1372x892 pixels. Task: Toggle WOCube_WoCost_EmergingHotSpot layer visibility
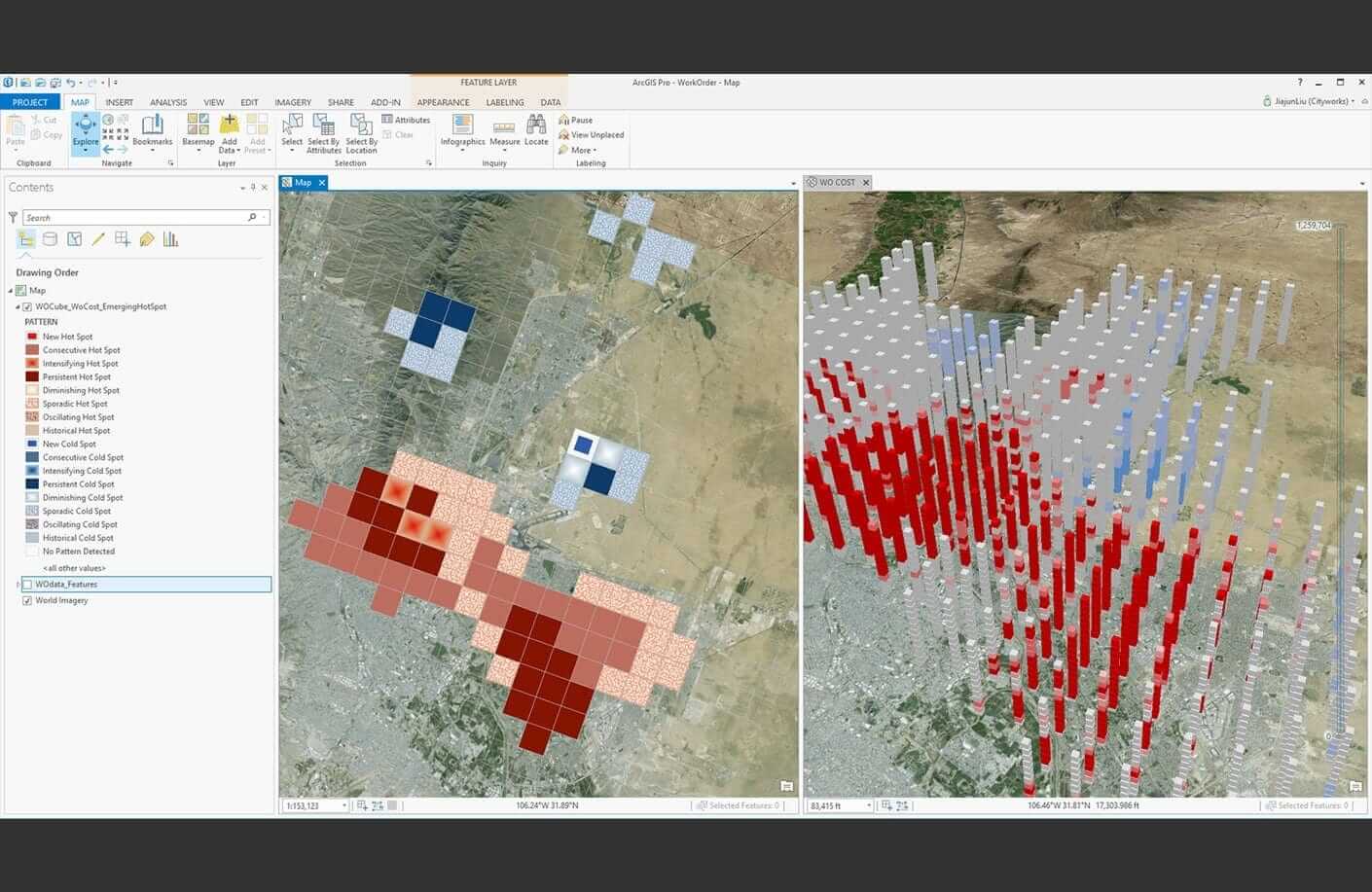27,306
